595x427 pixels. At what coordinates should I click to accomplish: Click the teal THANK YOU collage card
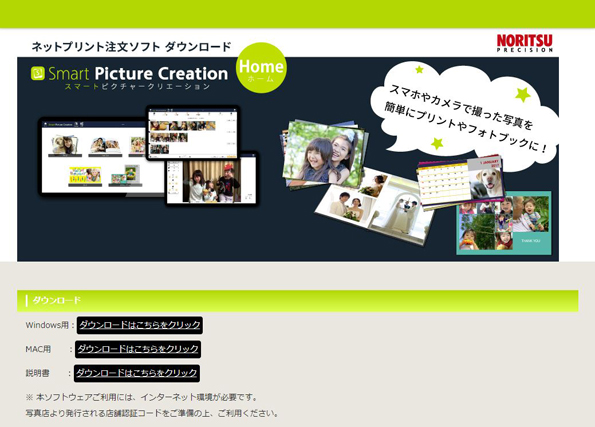coord(504,223)
